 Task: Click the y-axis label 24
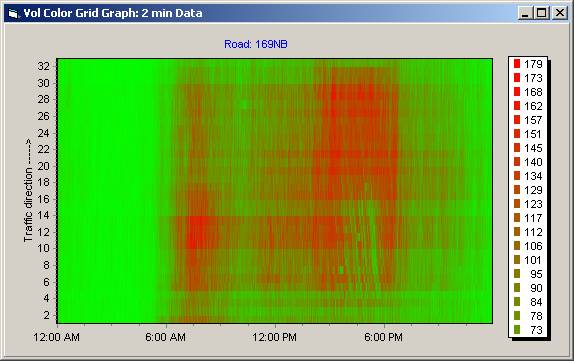(43, 133)
